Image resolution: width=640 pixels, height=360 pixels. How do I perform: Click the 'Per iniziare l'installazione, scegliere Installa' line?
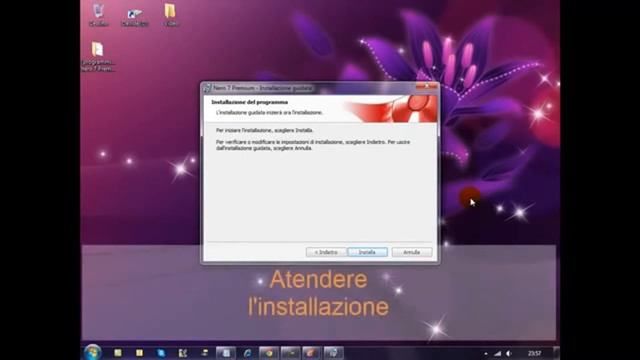coord(264,130)
